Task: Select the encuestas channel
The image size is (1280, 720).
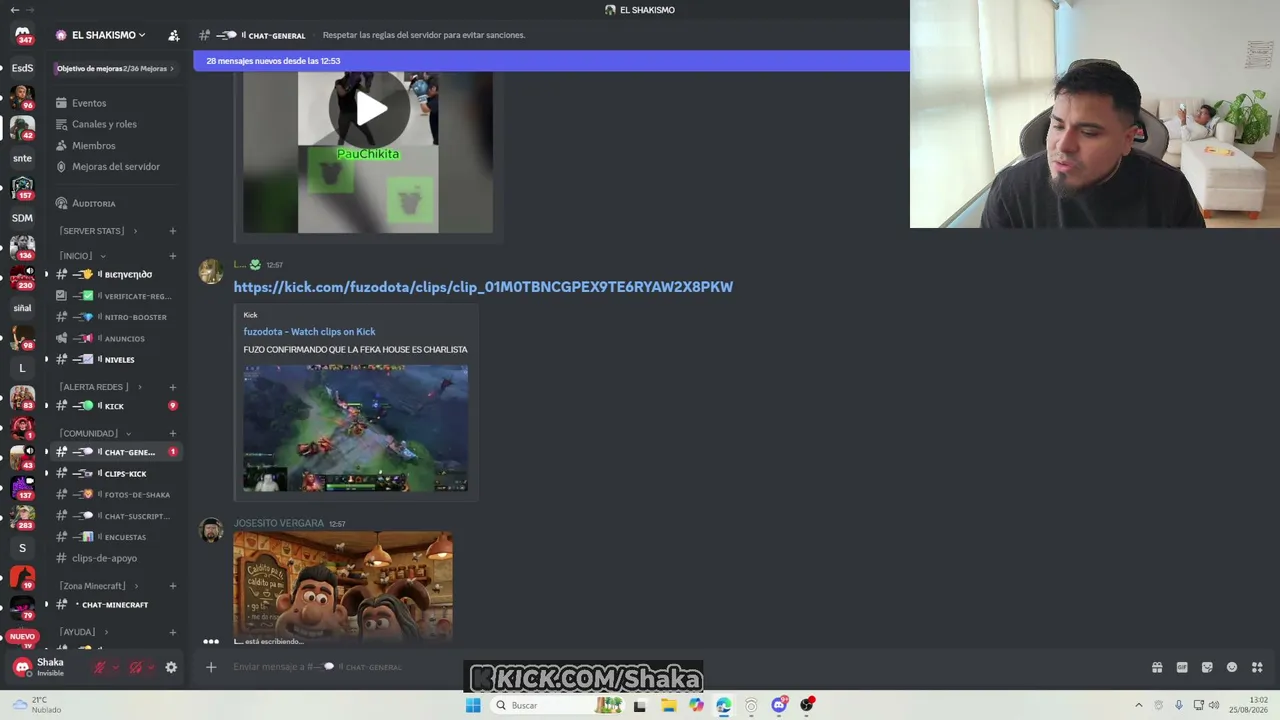Action: (x=118, y=537)
